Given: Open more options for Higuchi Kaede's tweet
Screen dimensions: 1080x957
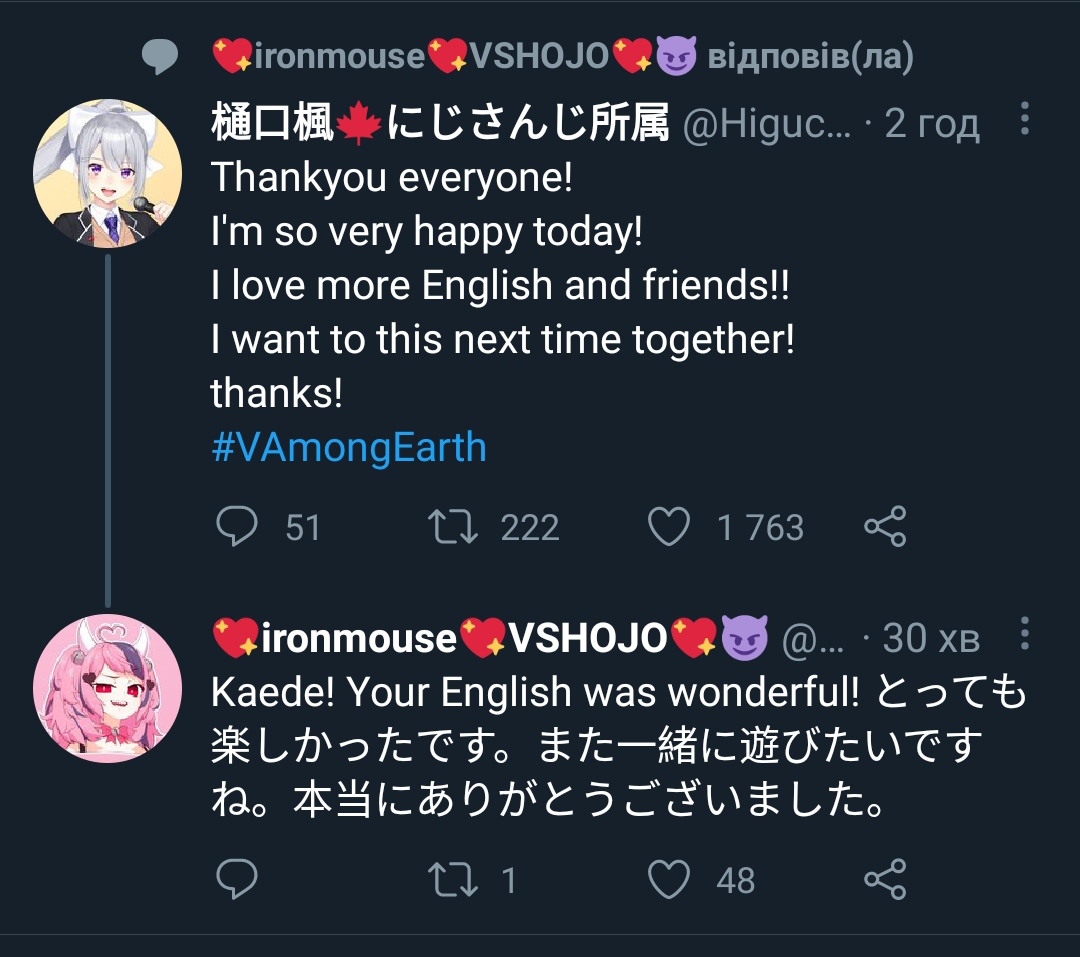Looking at the screenshot, I should point(1025,119).
